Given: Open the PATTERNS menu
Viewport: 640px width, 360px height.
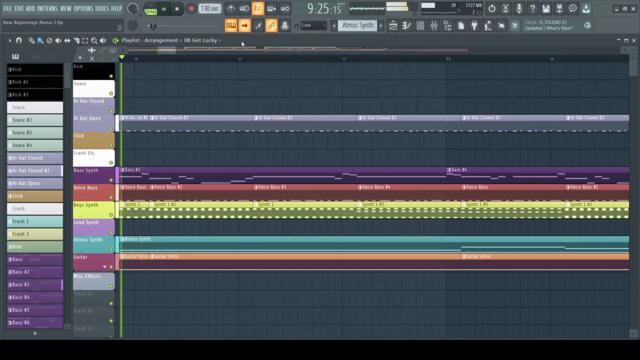Looking at the screenshot, I should coord(48,8).
